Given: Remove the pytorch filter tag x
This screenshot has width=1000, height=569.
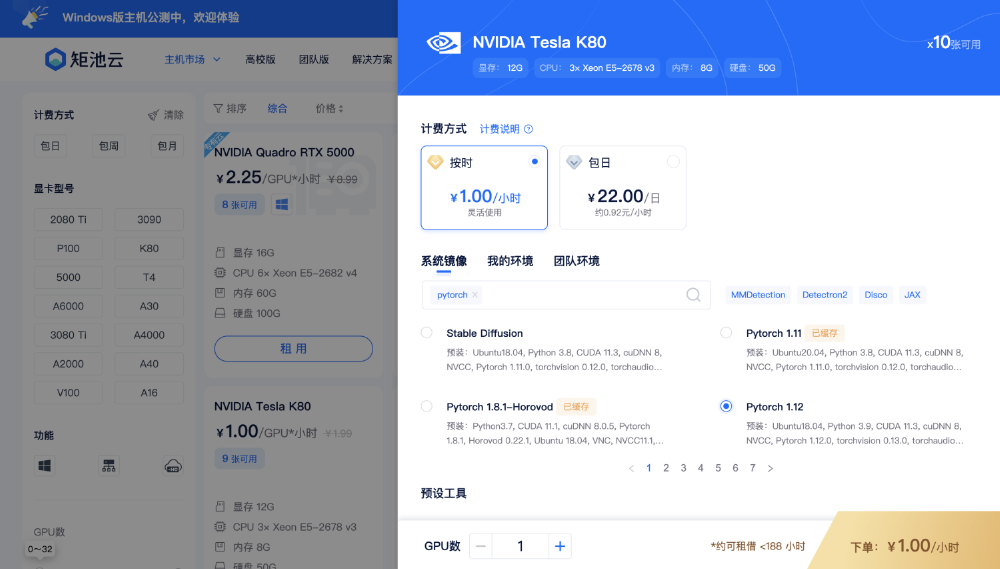Looking at the screenshot, I should click(475, 295).
